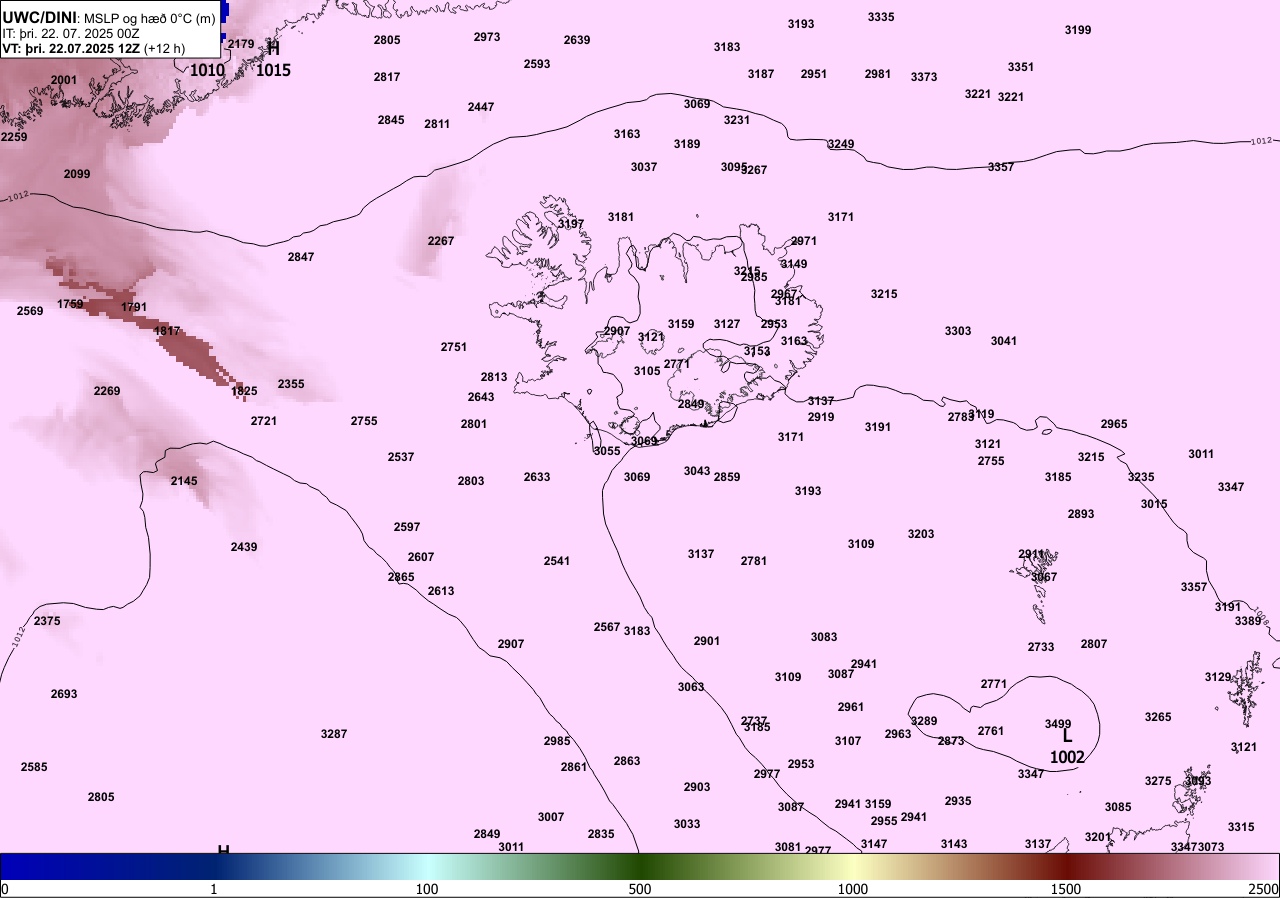This screenshot has height=898, width=1280.
Task: Select the L 1002 low pressure marker
Action: click(x=1067, y=746)
